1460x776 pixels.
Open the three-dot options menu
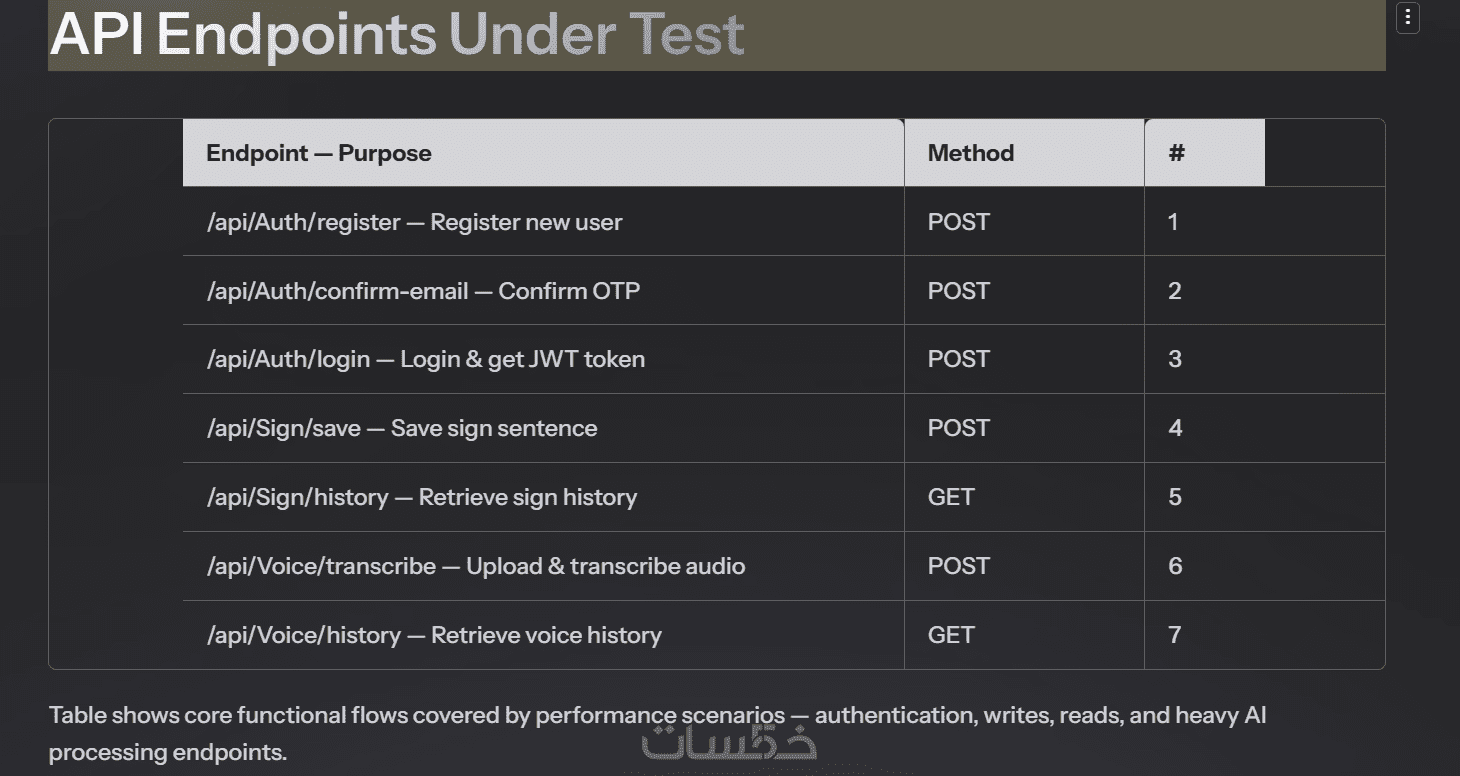[1407, 17]
